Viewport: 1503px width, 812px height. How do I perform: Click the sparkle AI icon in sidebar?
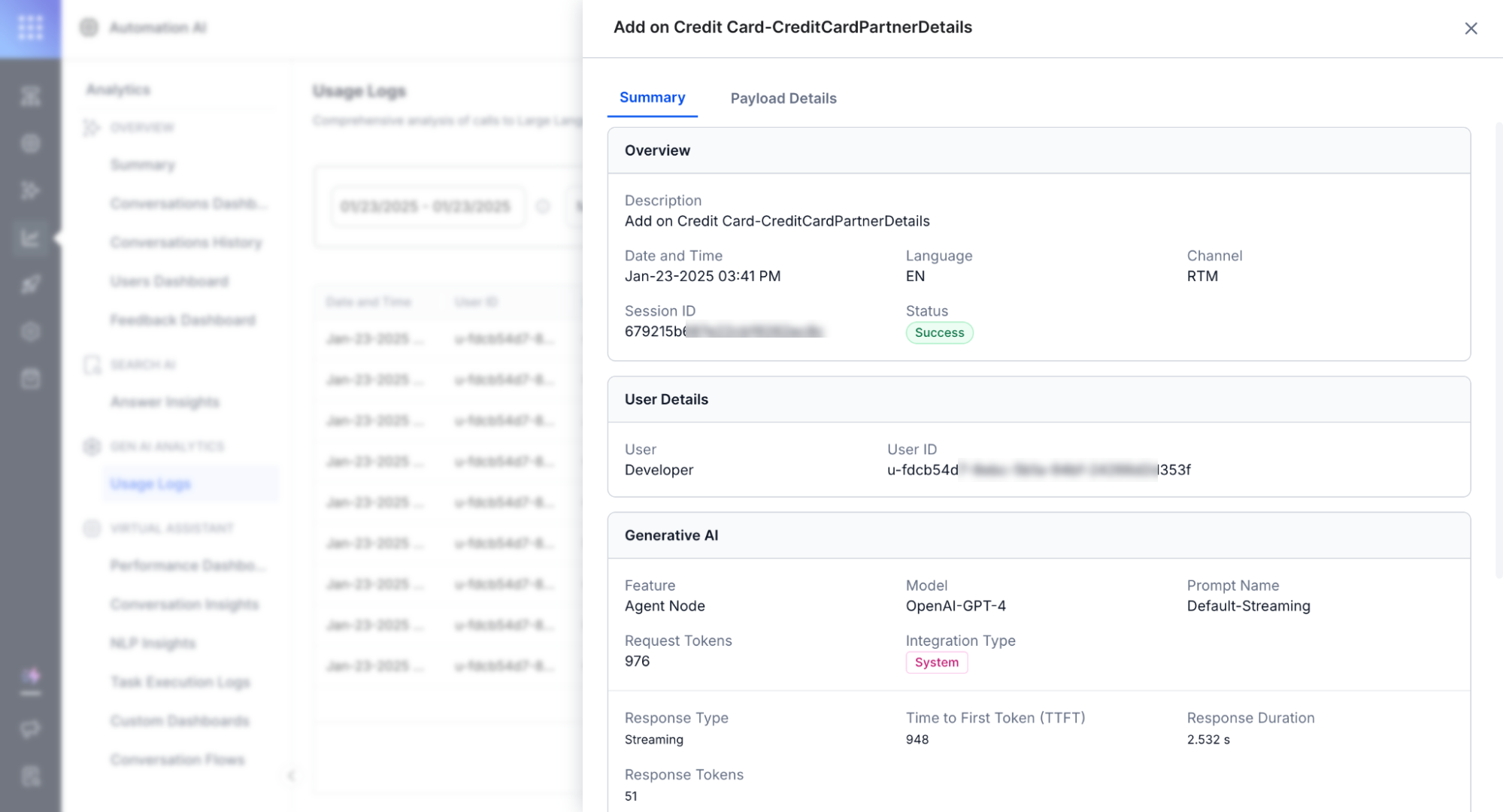click(x=30, y=677)
